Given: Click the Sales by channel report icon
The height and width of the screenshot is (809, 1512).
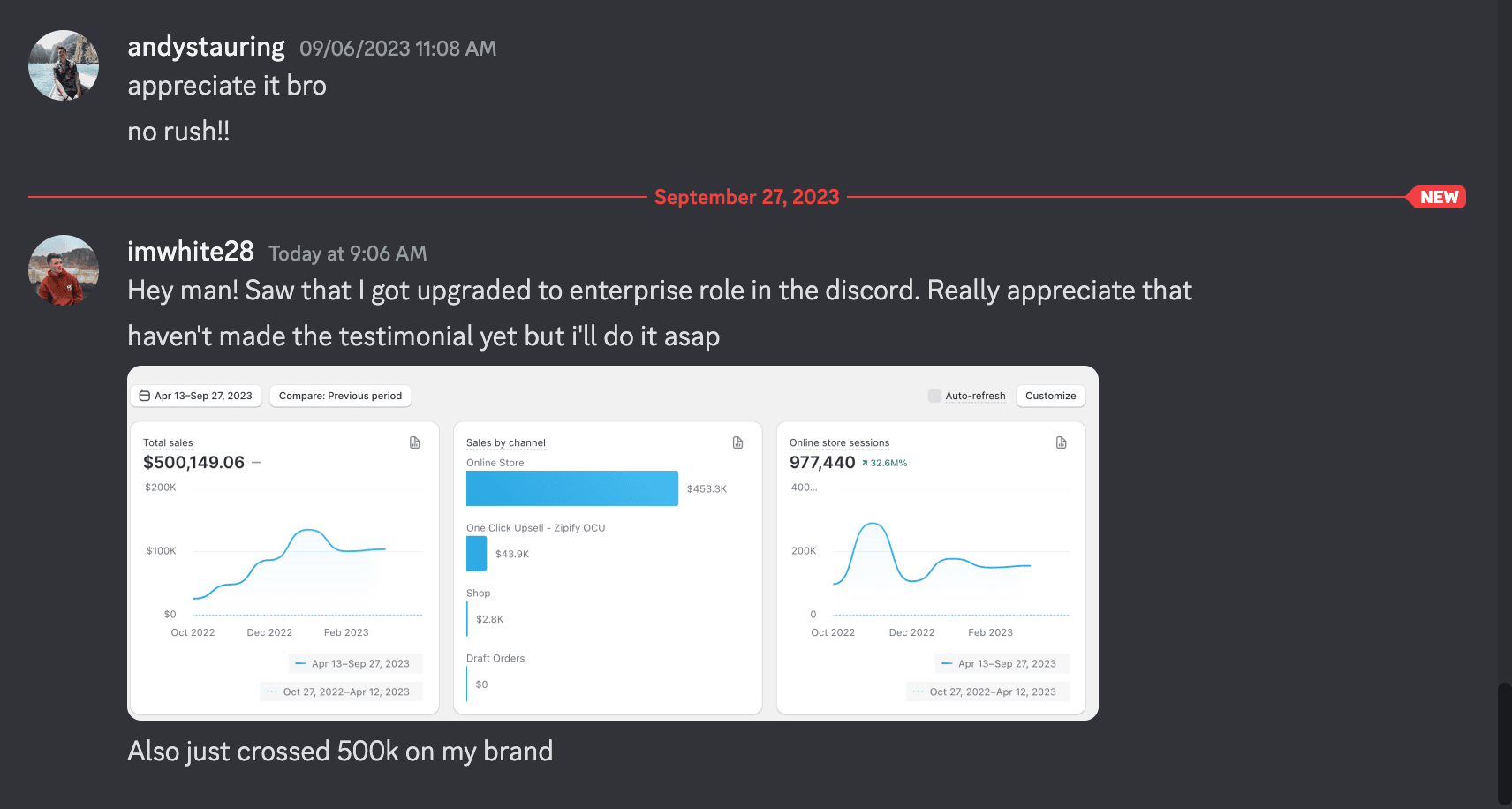Looking at the screenshot, I should (x=738, y=442).
